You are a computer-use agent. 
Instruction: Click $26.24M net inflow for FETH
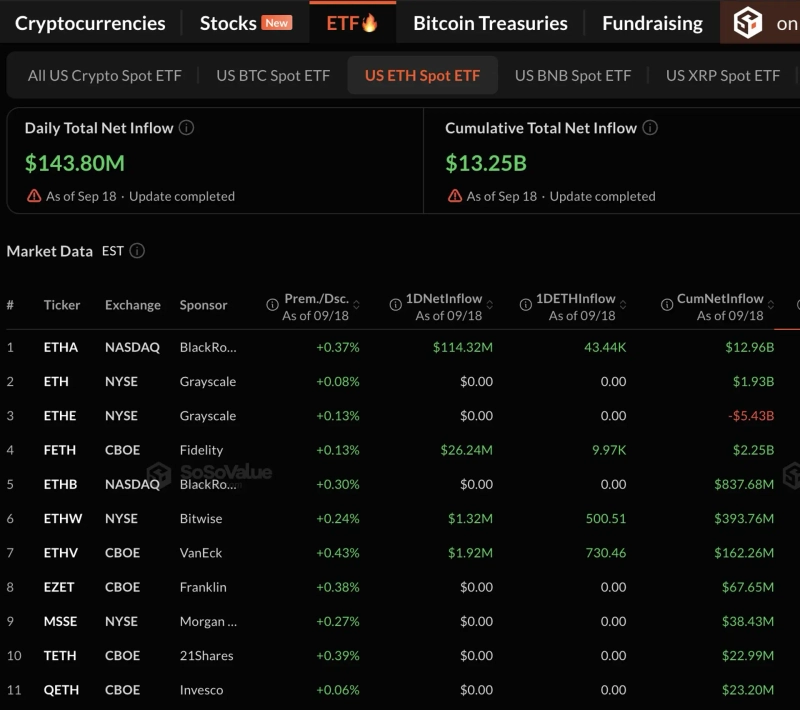coord(467,450)
